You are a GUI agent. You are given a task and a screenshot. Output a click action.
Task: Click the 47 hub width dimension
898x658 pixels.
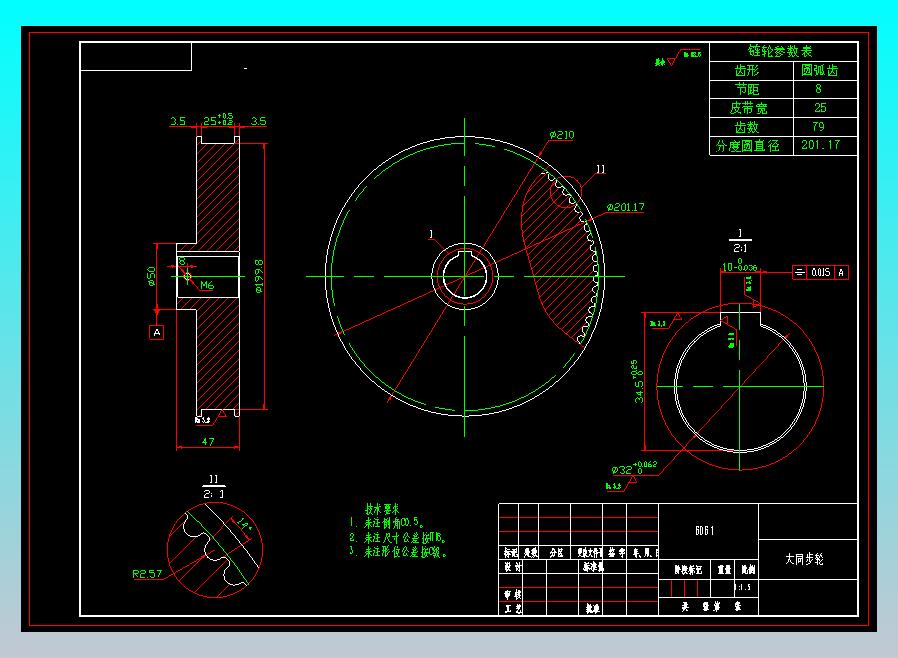pos(208,442)
